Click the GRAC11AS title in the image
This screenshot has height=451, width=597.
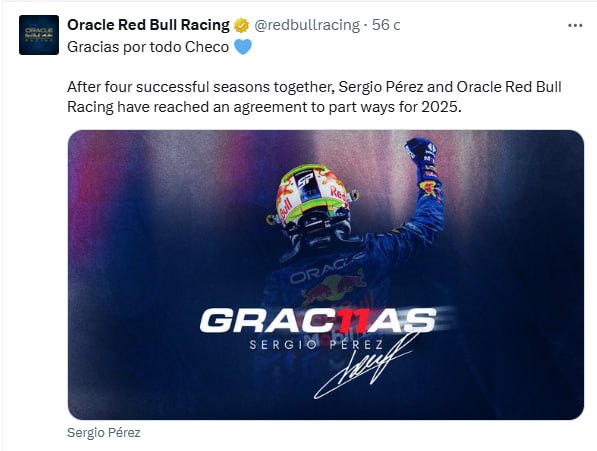pos(318,320)
